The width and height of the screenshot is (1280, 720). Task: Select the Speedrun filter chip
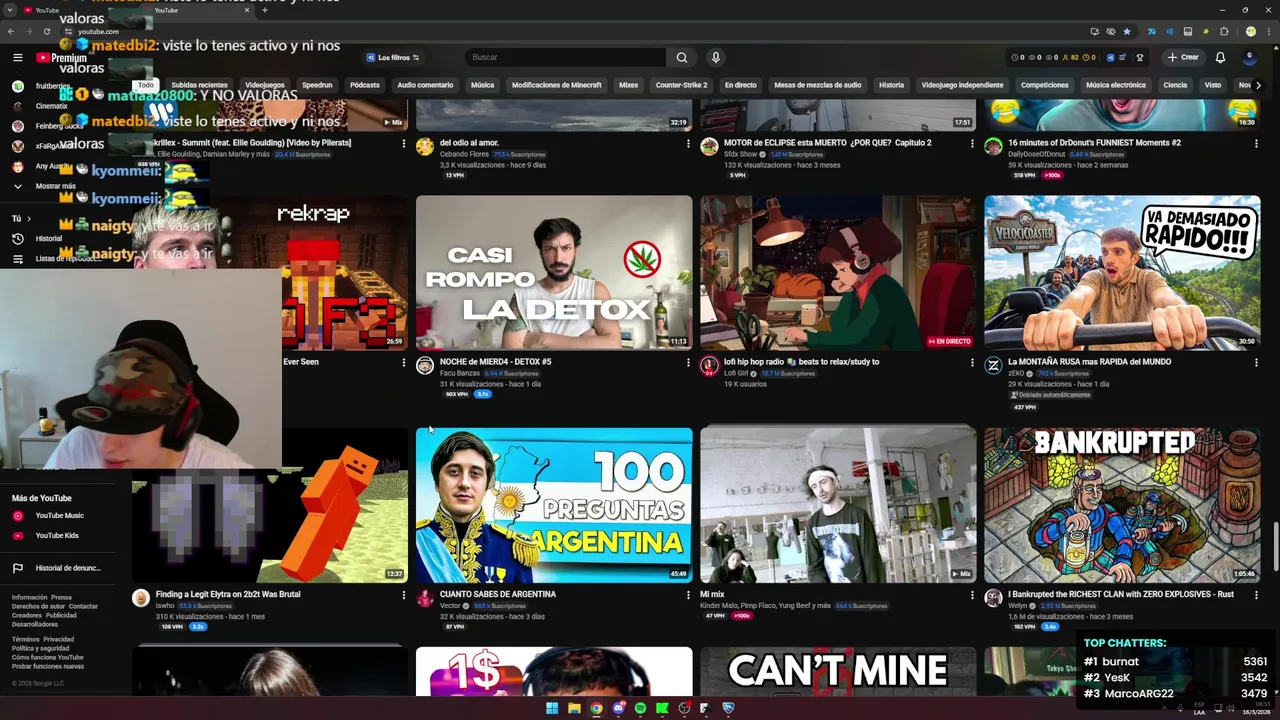(317, 85)
